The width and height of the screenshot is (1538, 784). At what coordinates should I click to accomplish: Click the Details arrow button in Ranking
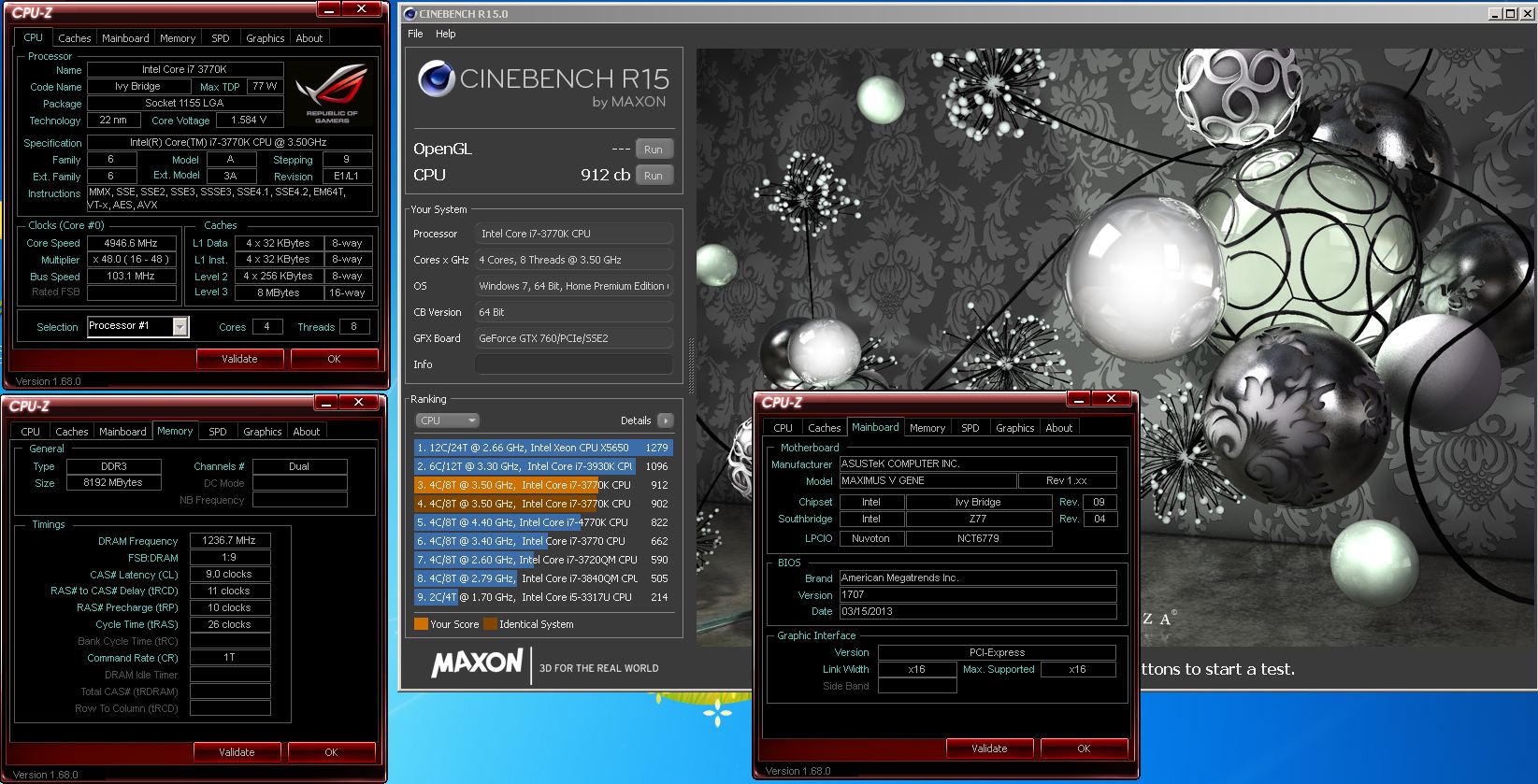665,421
